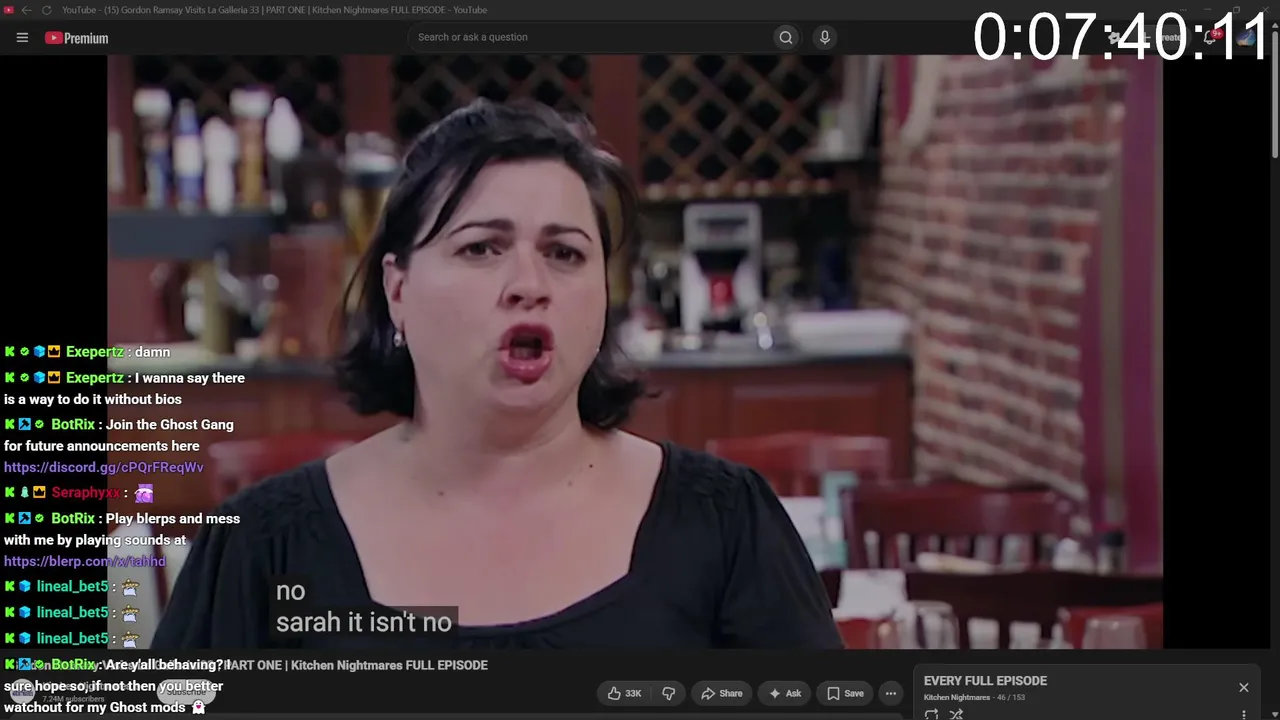The width and height of the screenshot is (1280, 720).
Task: Click chat text 'Play blerps and mess'
Action: 173,519
